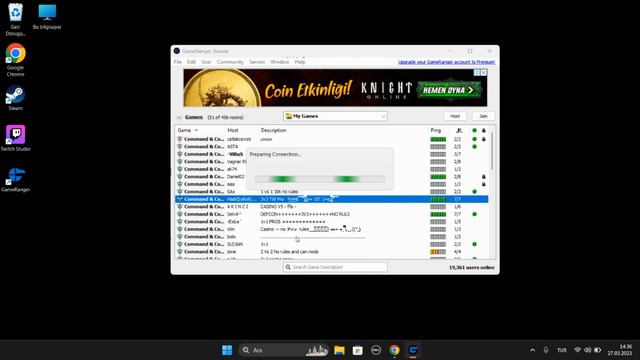Select the '1v1 PROS' room

tap(331, 222)
